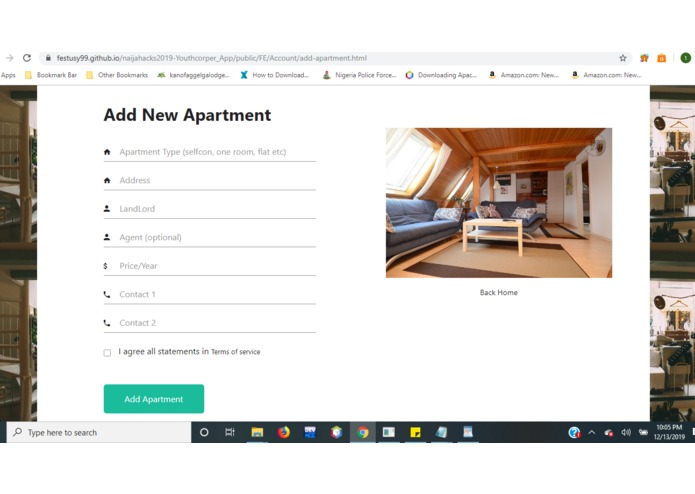The height and width of the screenshot is (494, 695).
Task: Click dollar icon beside Price/Year
Action: click(x=105, y=266)
